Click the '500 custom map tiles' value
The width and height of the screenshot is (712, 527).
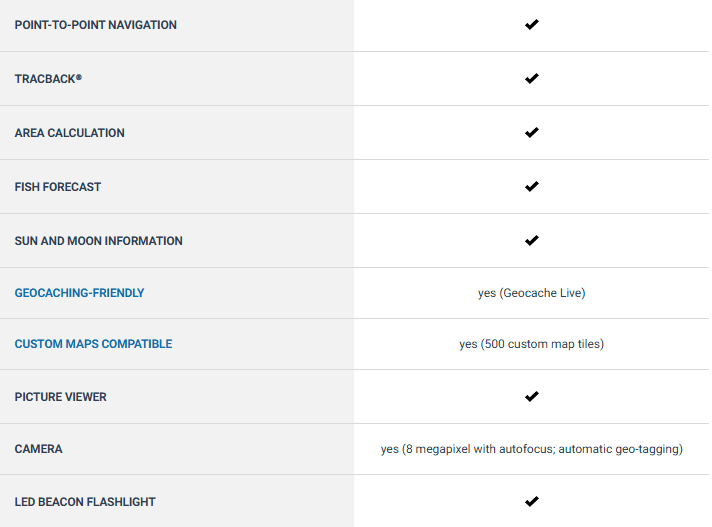point(540,344)
